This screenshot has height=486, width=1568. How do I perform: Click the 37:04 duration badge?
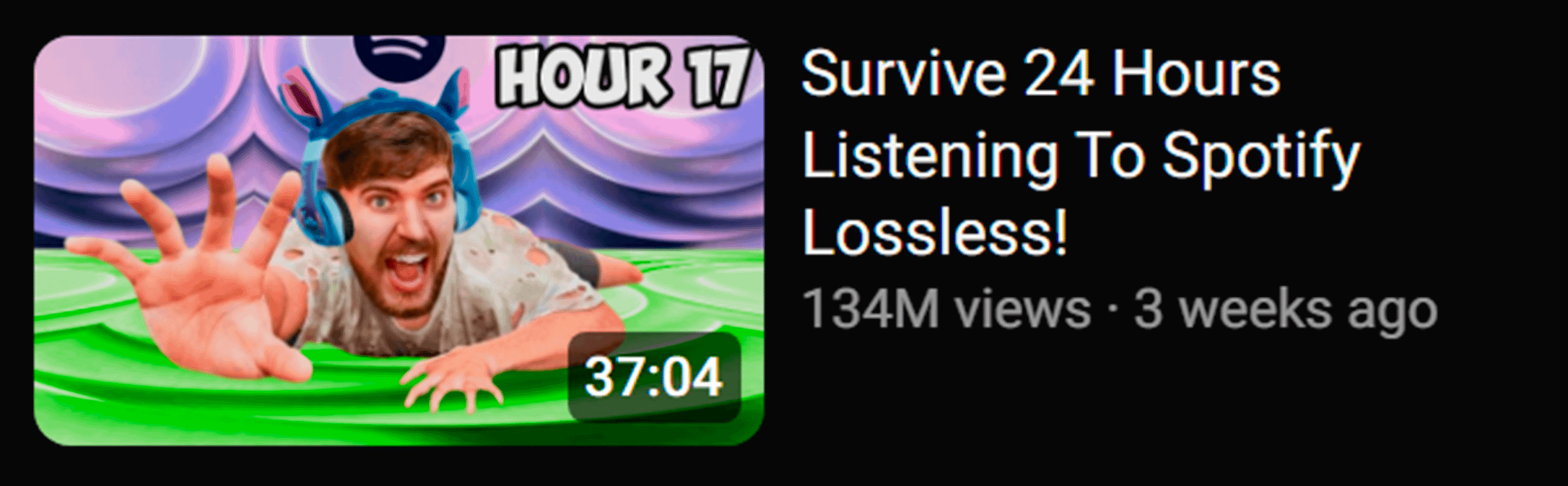[654, 377]
